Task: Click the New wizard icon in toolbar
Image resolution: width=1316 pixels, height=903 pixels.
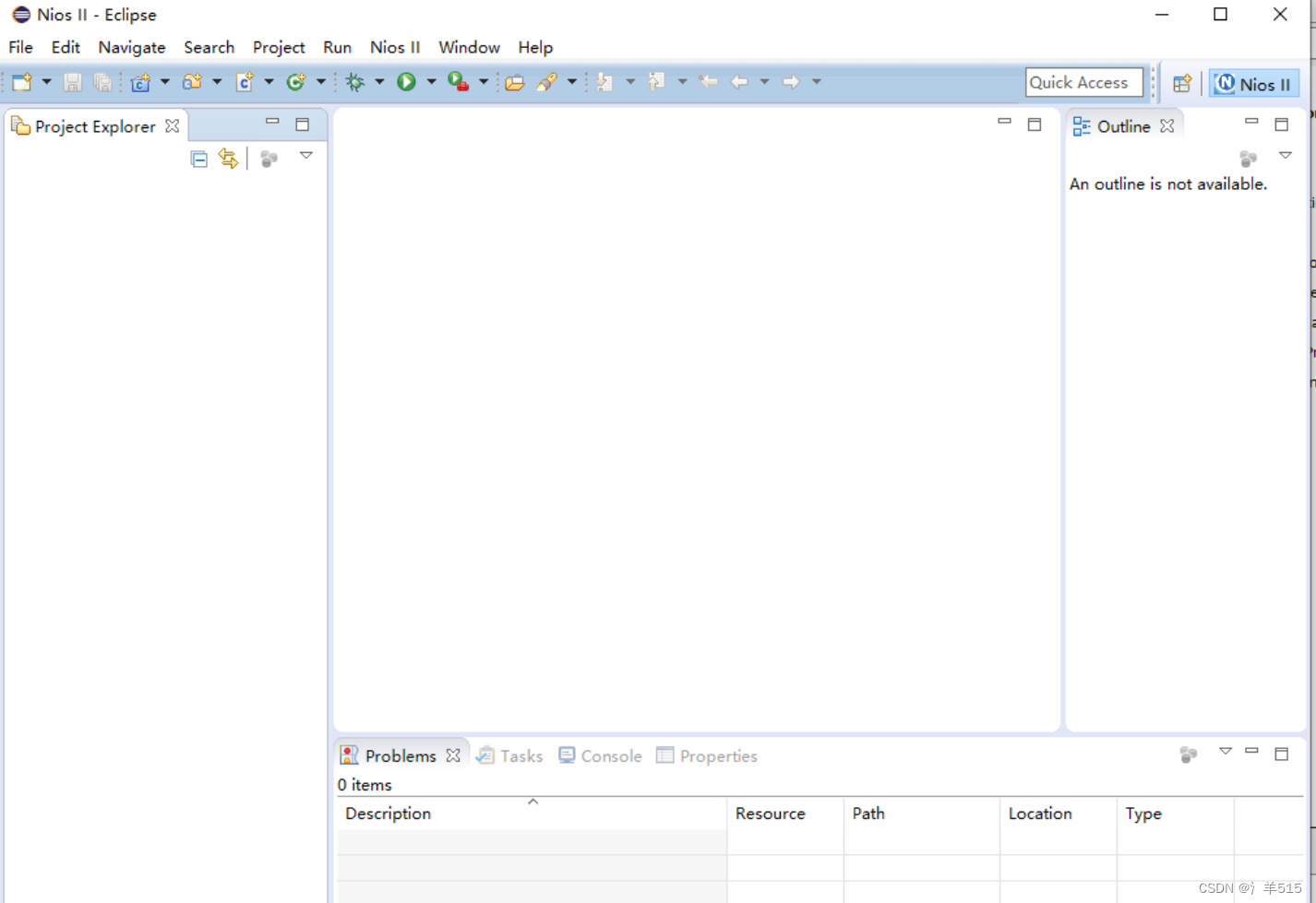Action: click(22, 82)
